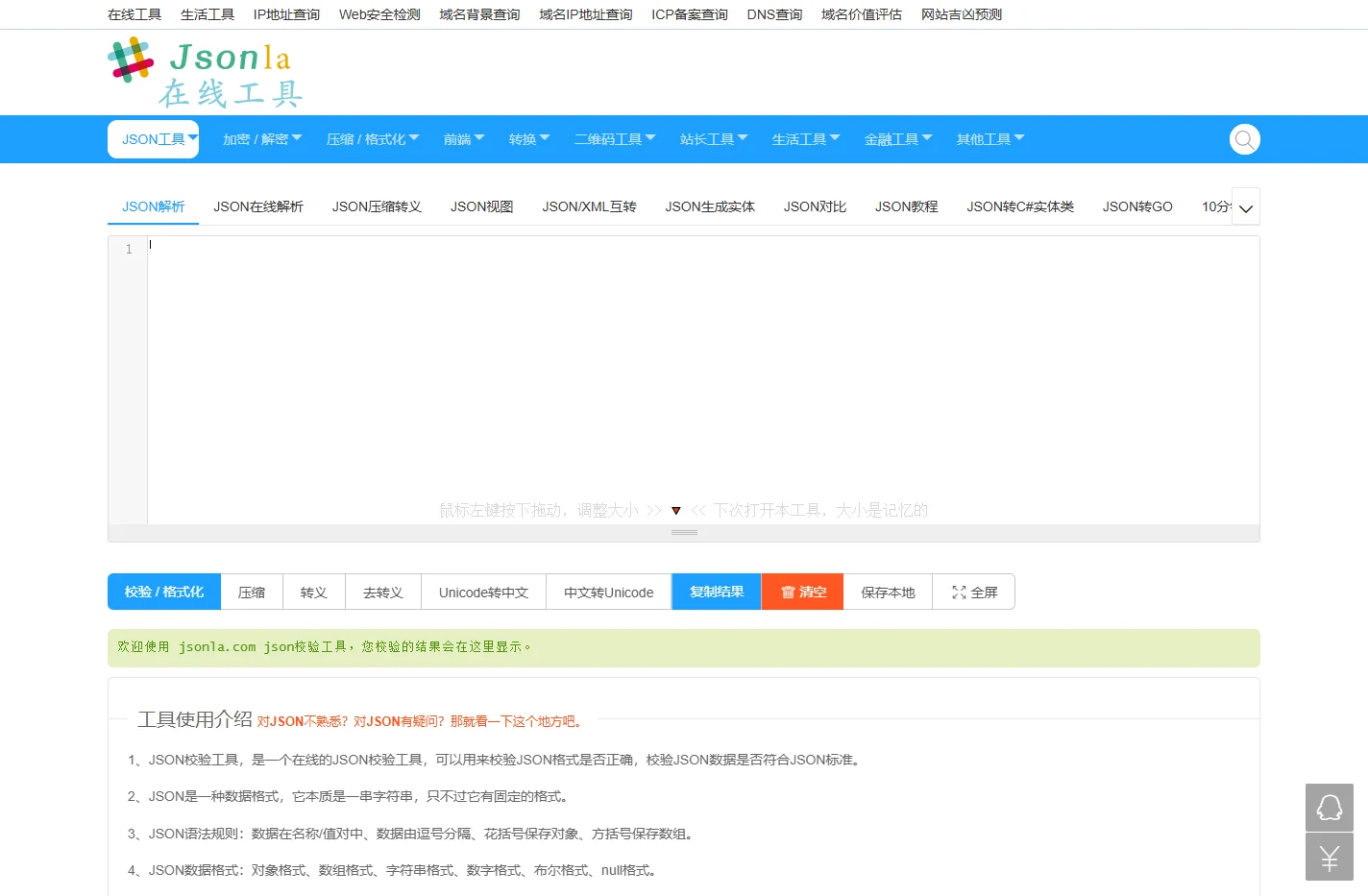
Task: Open the 域名IP地址查询 link
Action: (586, 14)
